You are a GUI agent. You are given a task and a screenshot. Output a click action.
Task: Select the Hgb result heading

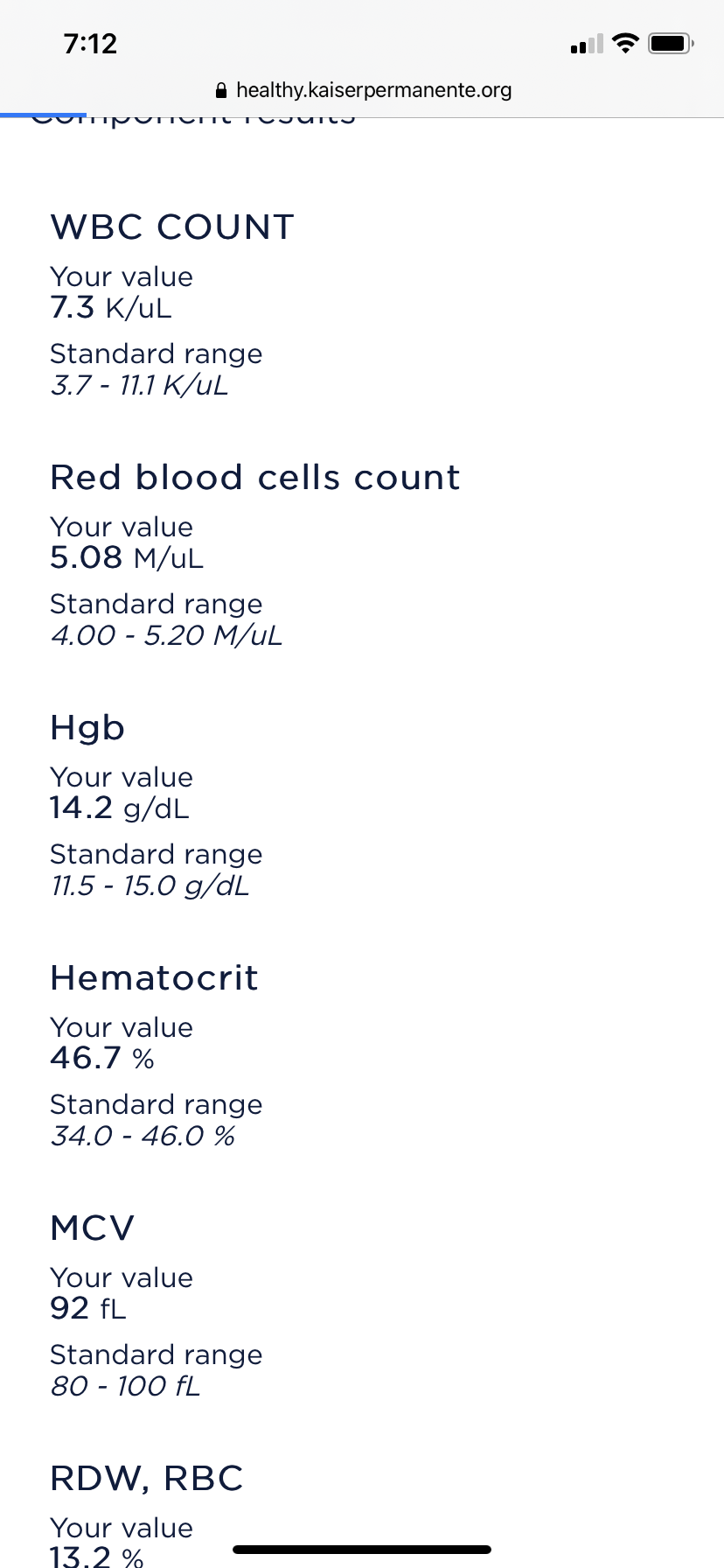(x=87, y=728)
